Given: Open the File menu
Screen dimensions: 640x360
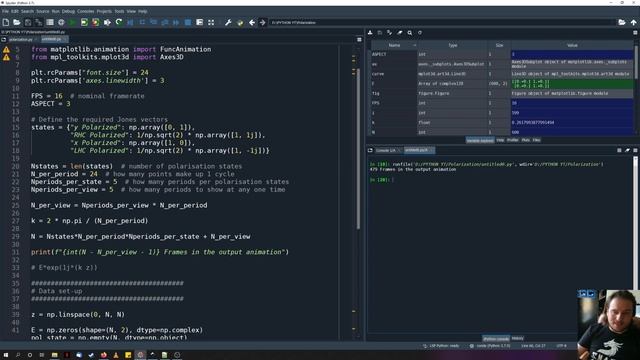Looking at the screenshot, I should (5, 11).
